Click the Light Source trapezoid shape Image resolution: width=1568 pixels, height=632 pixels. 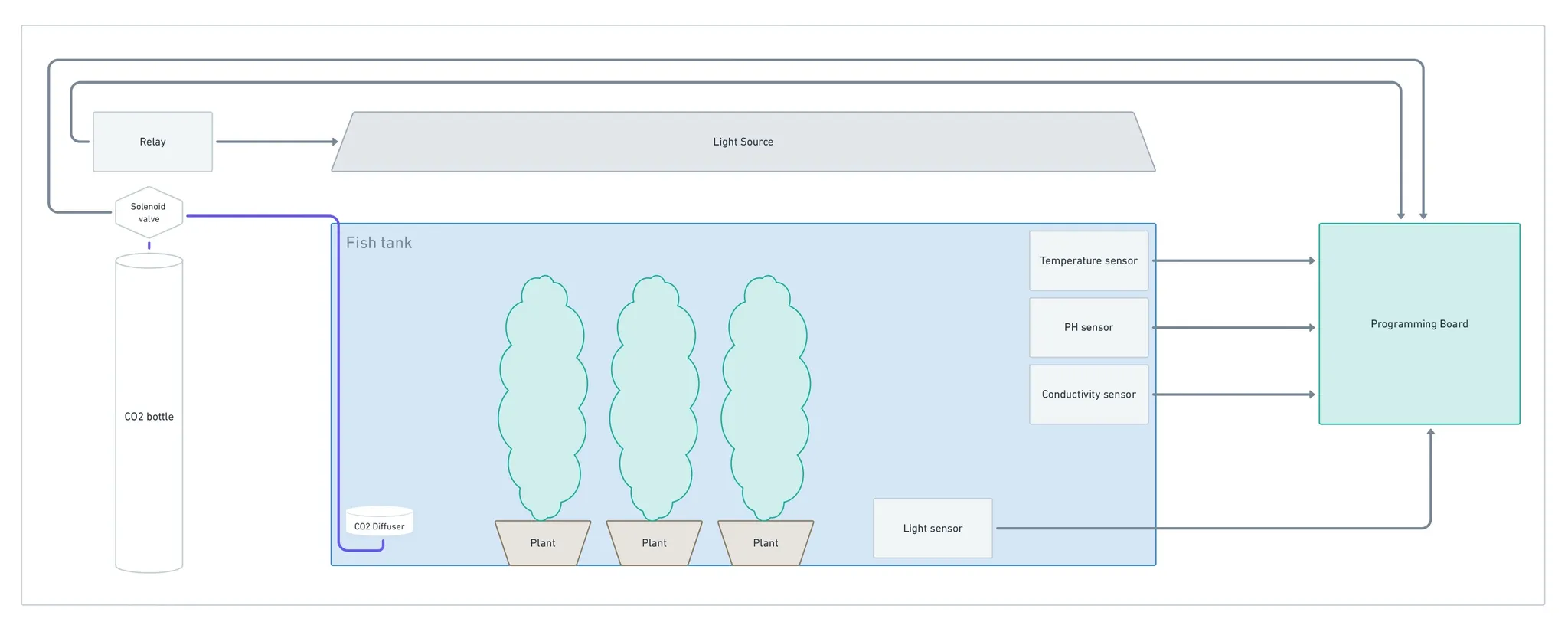click(x=743, y=142)
